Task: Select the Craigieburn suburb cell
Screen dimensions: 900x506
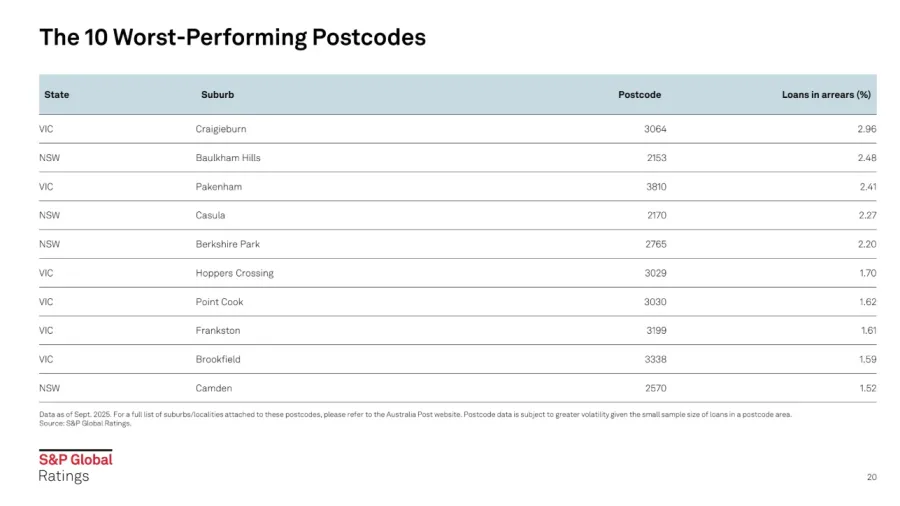Action: point(220,129)
